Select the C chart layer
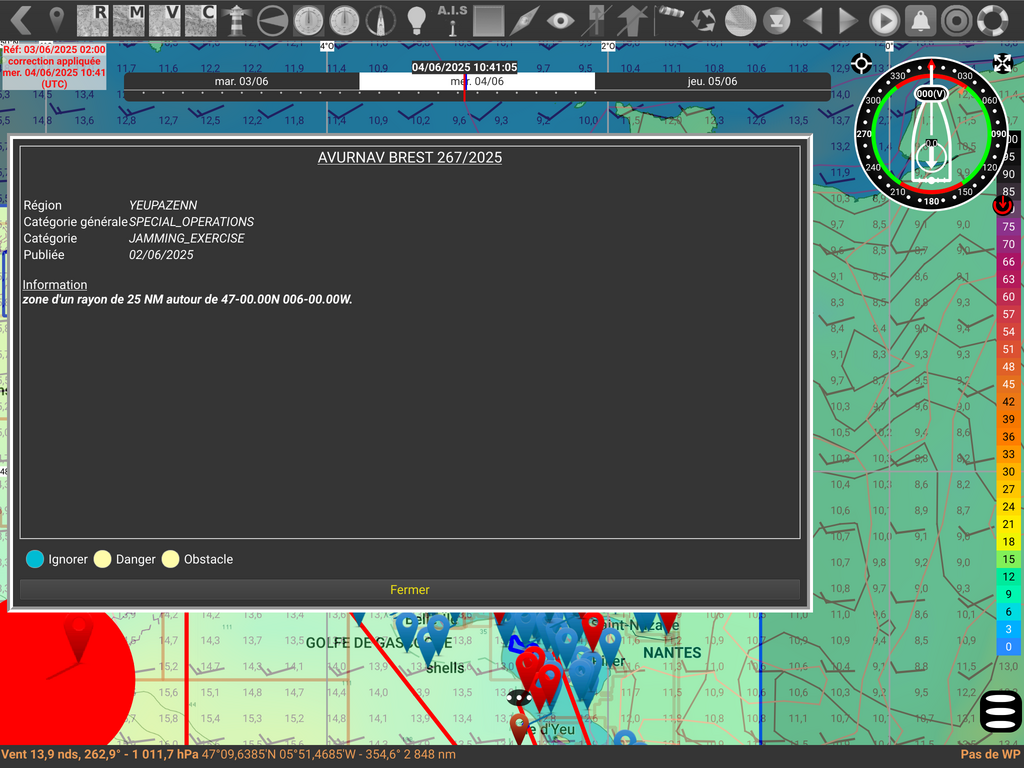The width and height of the screenshot is (1024, 768). [x=200, y=20]
